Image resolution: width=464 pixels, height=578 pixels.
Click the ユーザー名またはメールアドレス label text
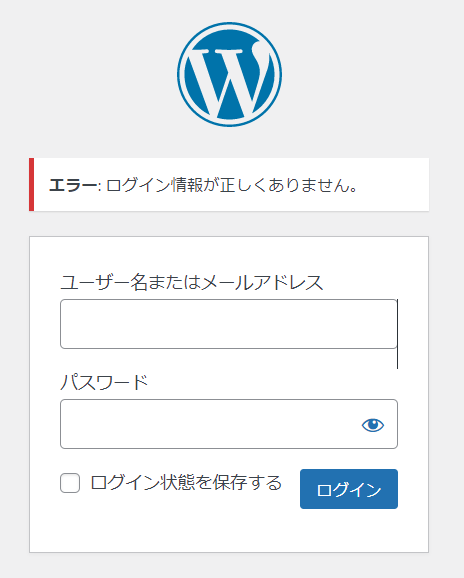coord(192,283)
